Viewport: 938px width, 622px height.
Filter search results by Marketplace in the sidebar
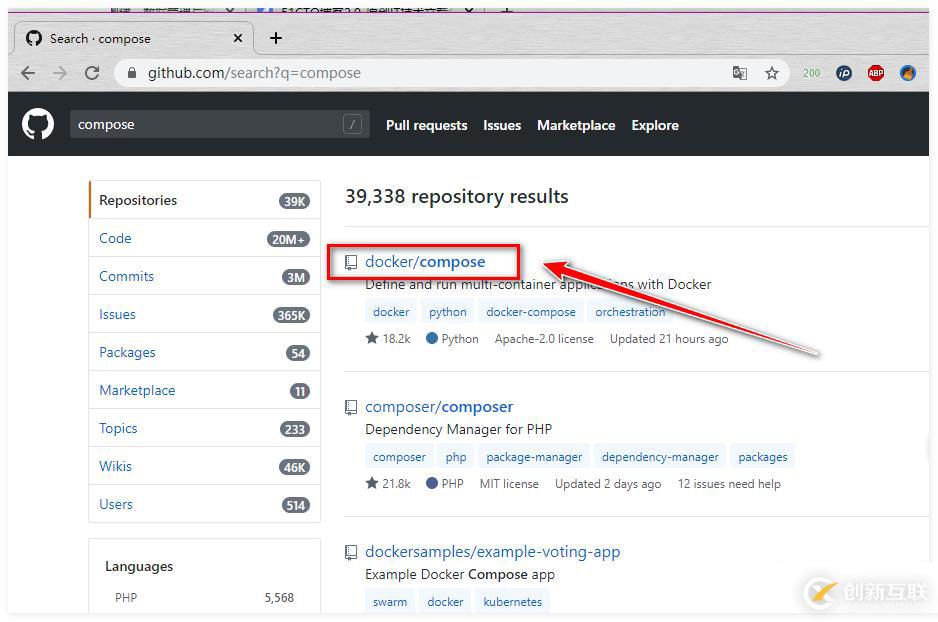pos(205,390)
